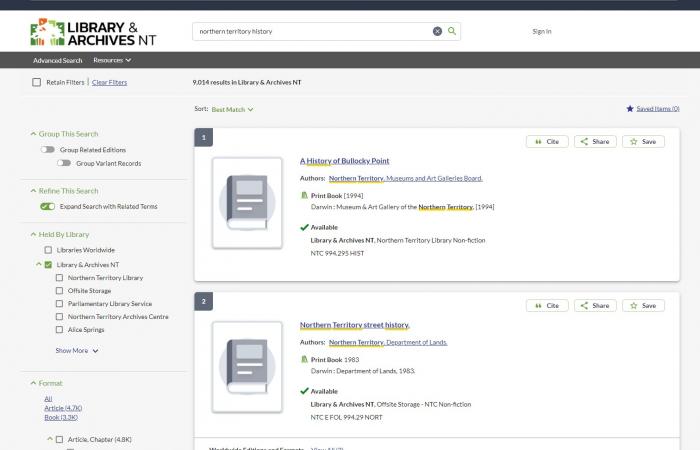
Task: Click the Print Book icon for Northern Territory street history
Action: pos(304,359)
